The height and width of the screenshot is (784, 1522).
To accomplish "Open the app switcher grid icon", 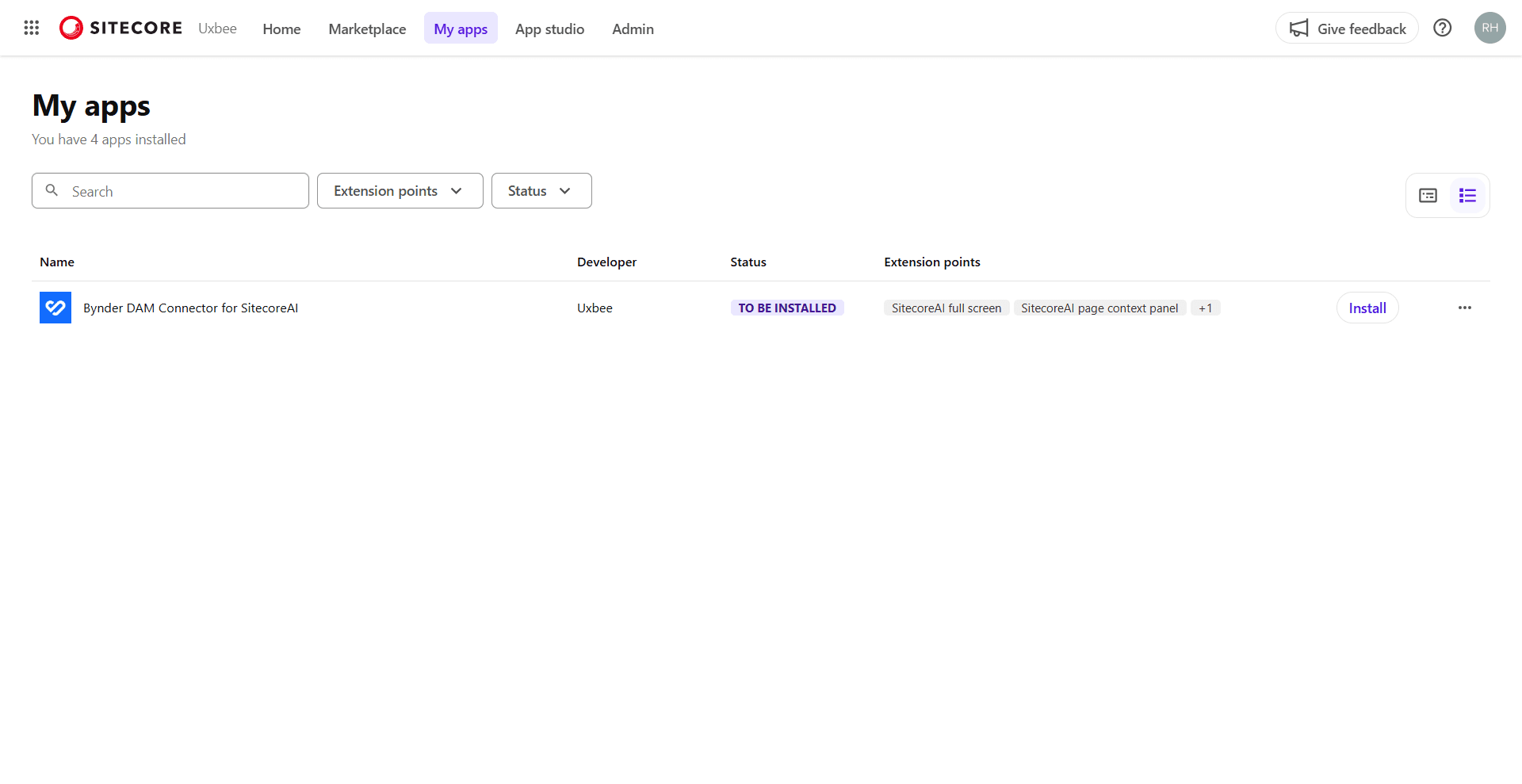I will coord(31,28).
